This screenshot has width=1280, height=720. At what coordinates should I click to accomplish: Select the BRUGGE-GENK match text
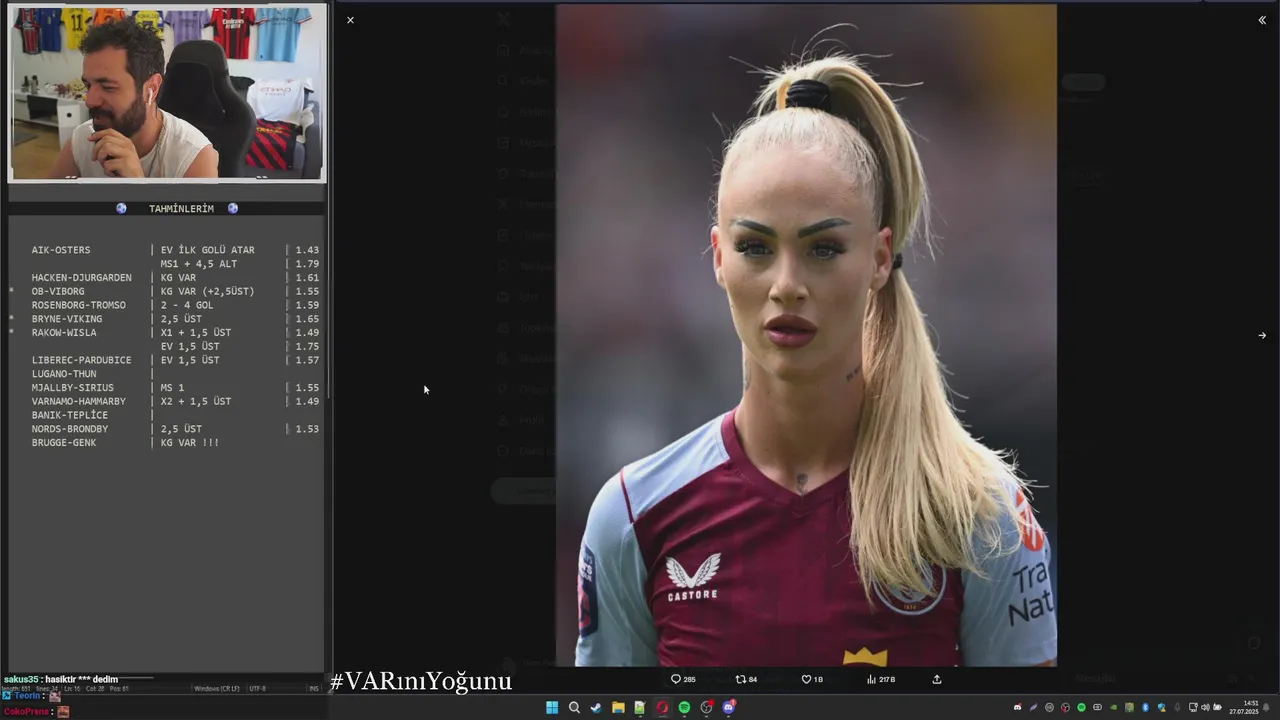coord(64,442)
